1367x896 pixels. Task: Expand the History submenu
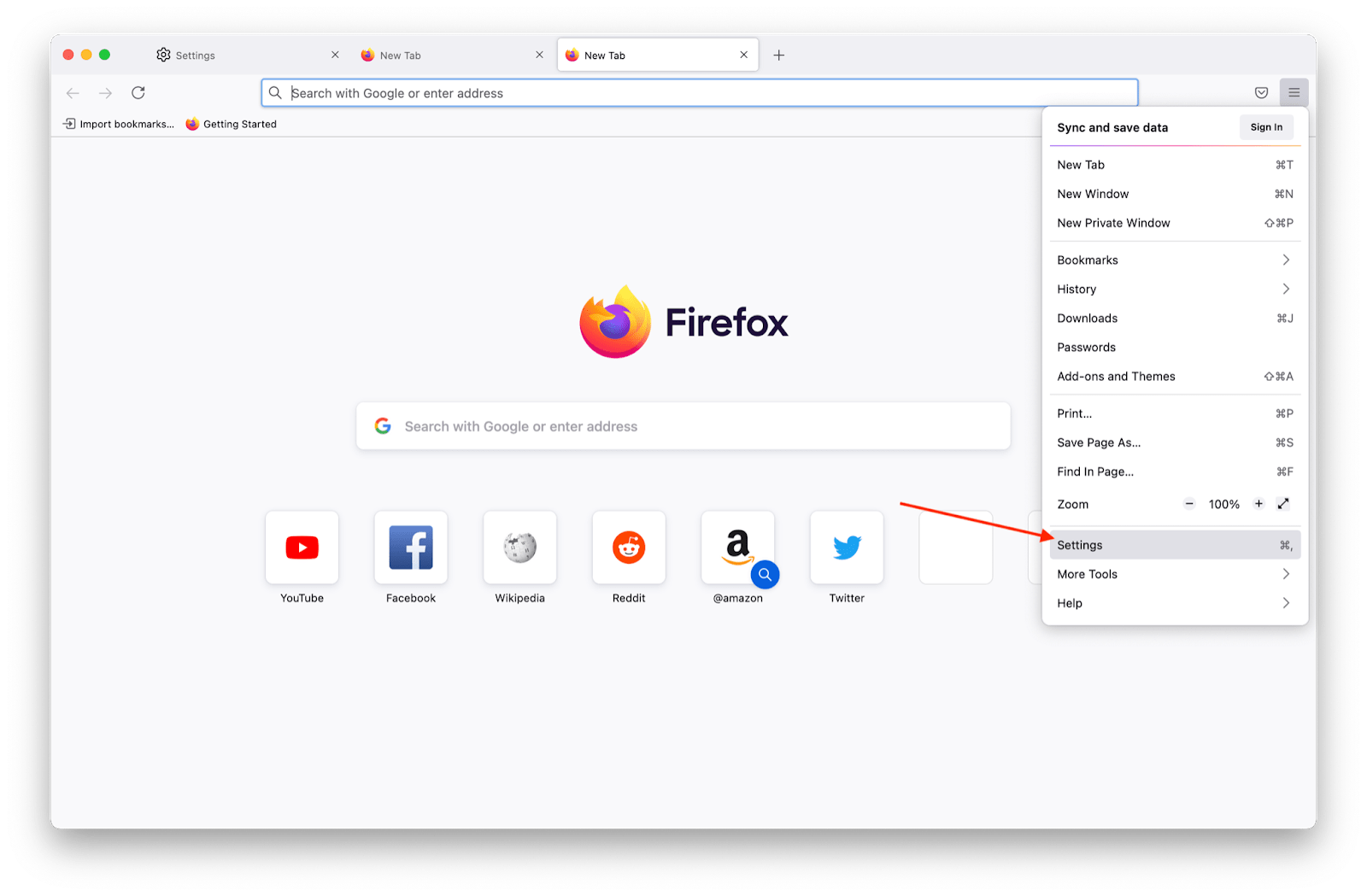point(1175,289)
